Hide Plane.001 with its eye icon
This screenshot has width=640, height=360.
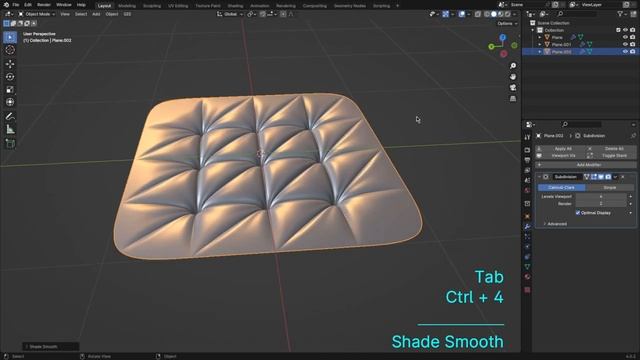point(625,44)
